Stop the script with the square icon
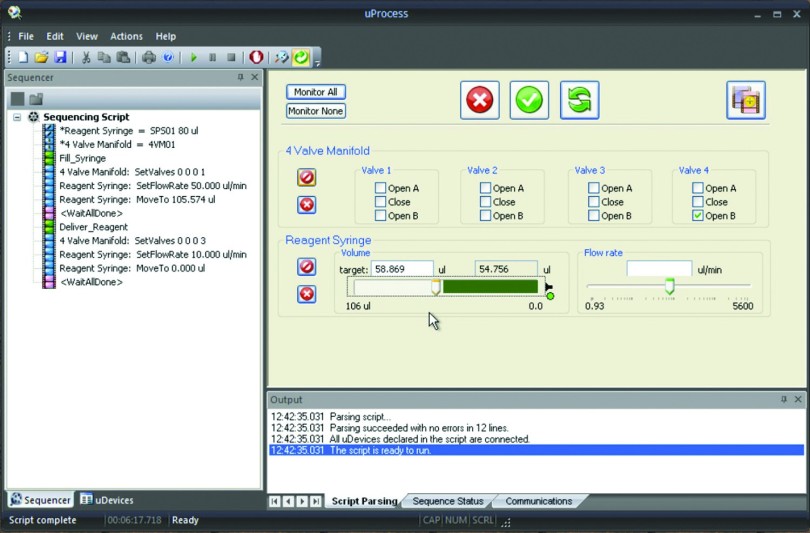The image size is (810, 533). coord(231,57)
